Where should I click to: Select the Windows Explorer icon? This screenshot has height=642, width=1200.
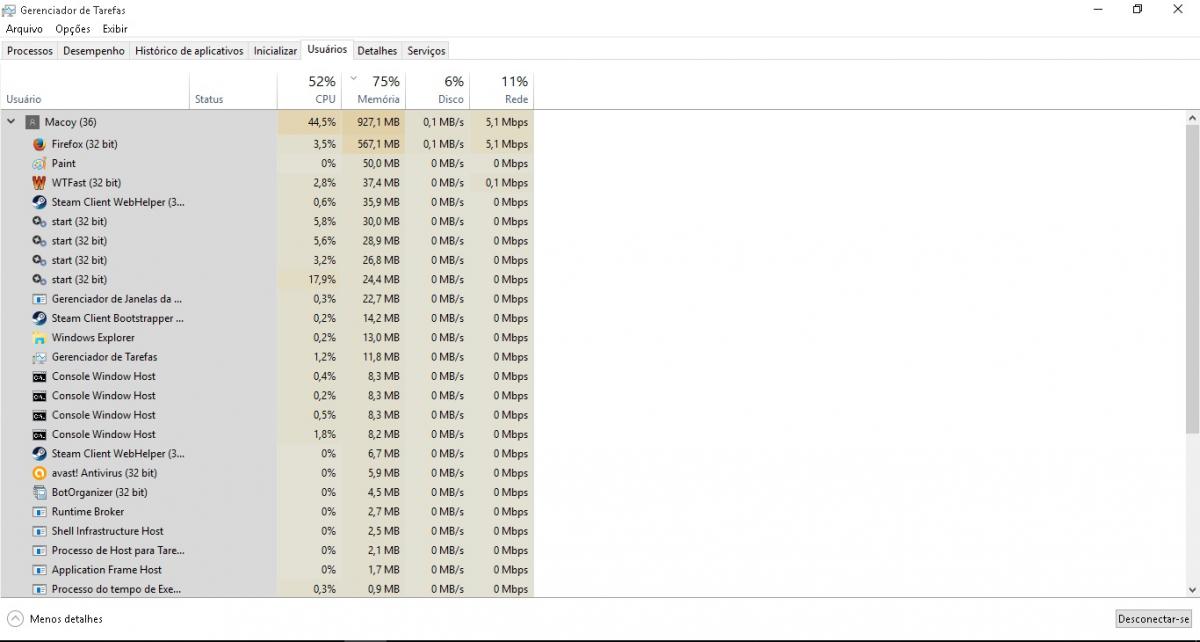point(38,337)
